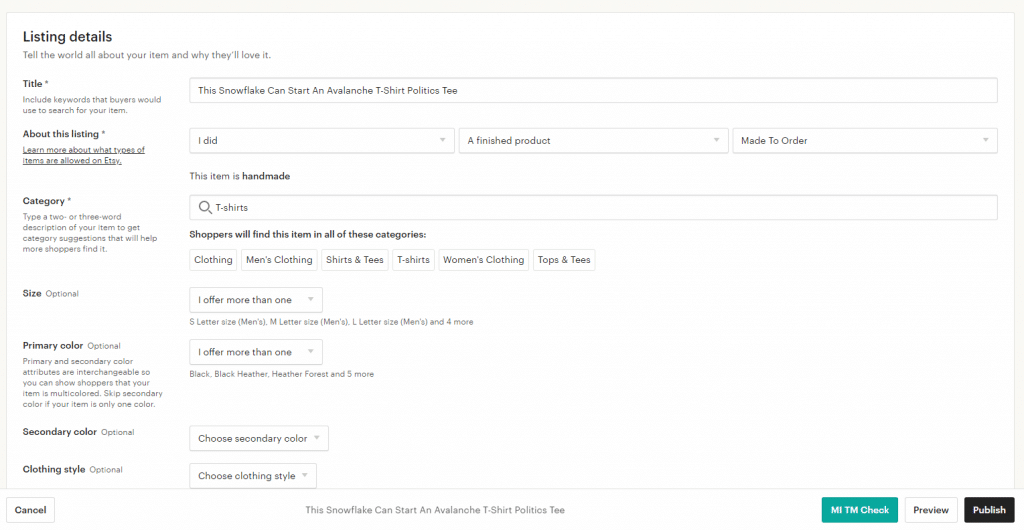Select the Tops & Tees category tag
The image size is (1024, 530).
(564, 260)
